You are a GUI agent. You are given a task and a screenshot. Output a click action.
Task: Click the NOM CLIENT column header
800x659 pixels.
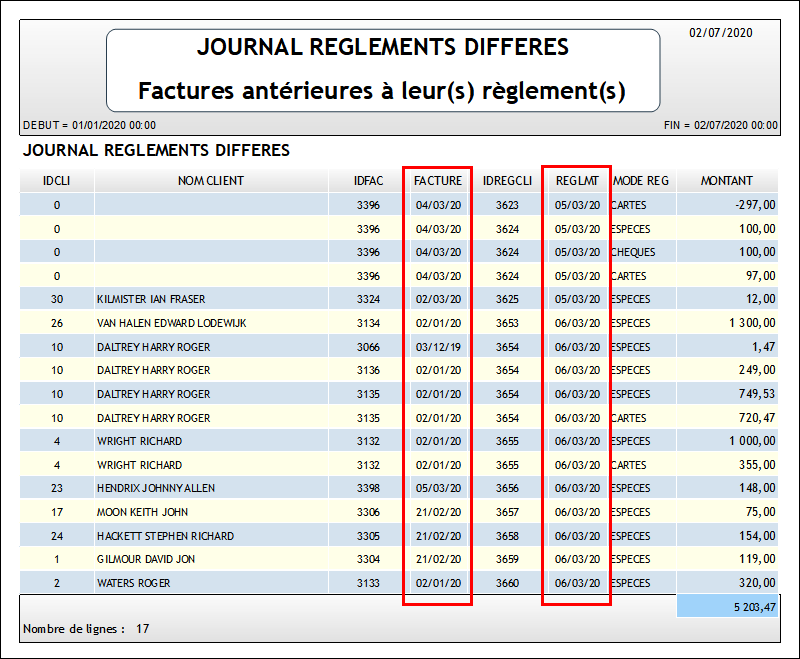211,181
